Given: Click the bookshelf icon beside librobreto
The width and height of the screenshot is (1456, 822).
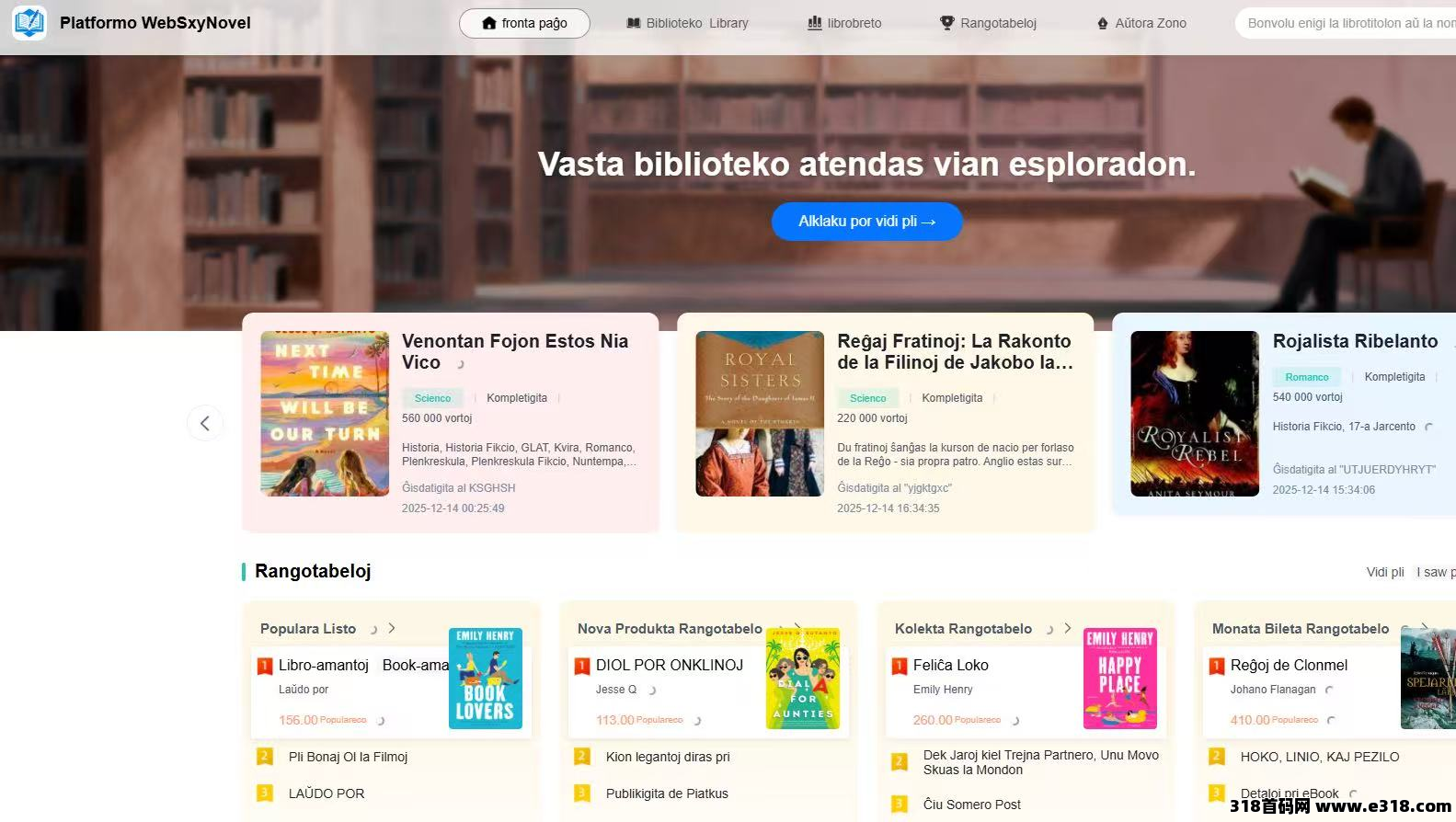Looking at the screenshot, I should pyautogui.click(x=815, y=23).
